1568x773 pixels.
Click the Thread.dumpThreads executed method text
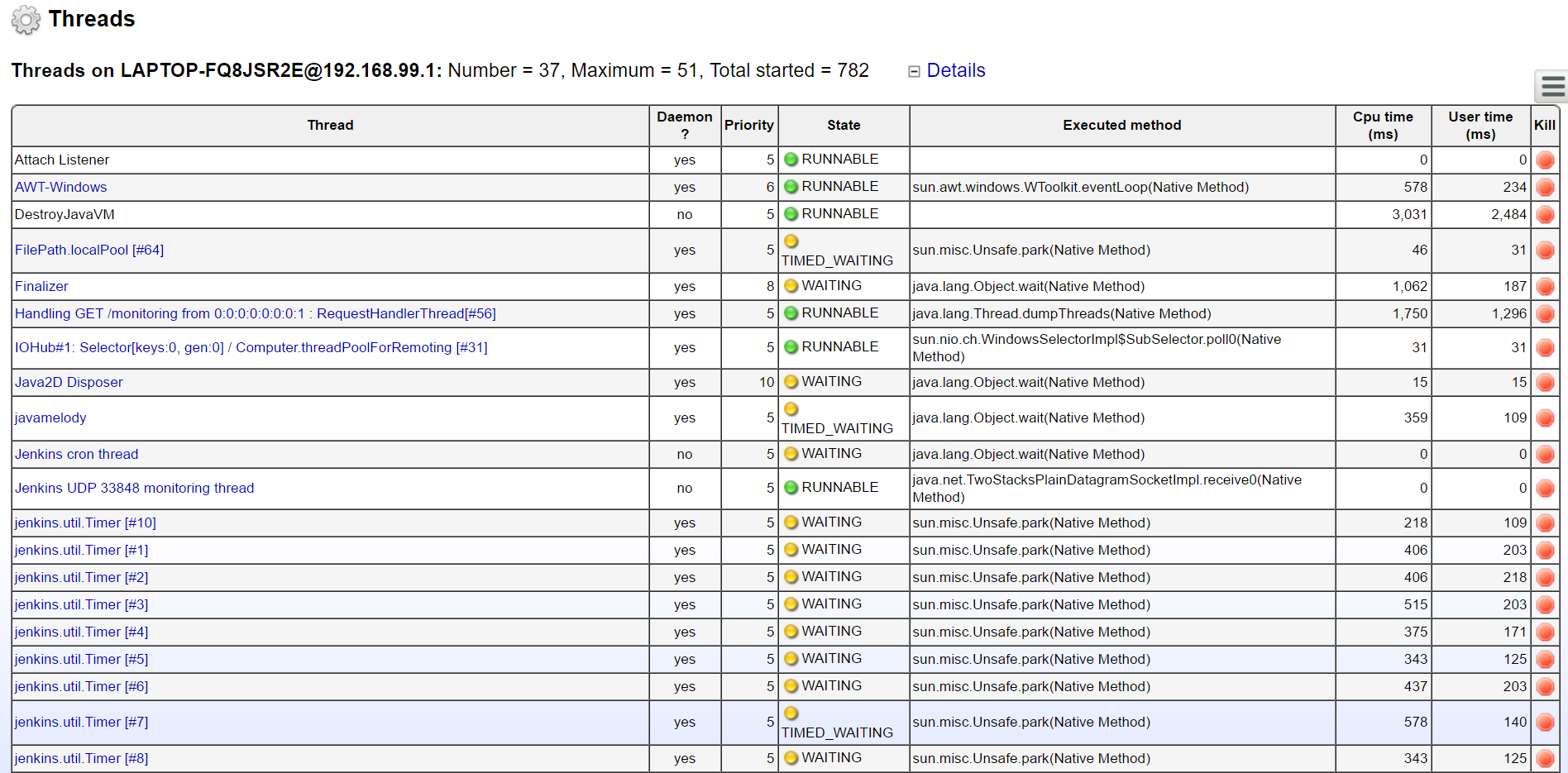click(1061, 314)
